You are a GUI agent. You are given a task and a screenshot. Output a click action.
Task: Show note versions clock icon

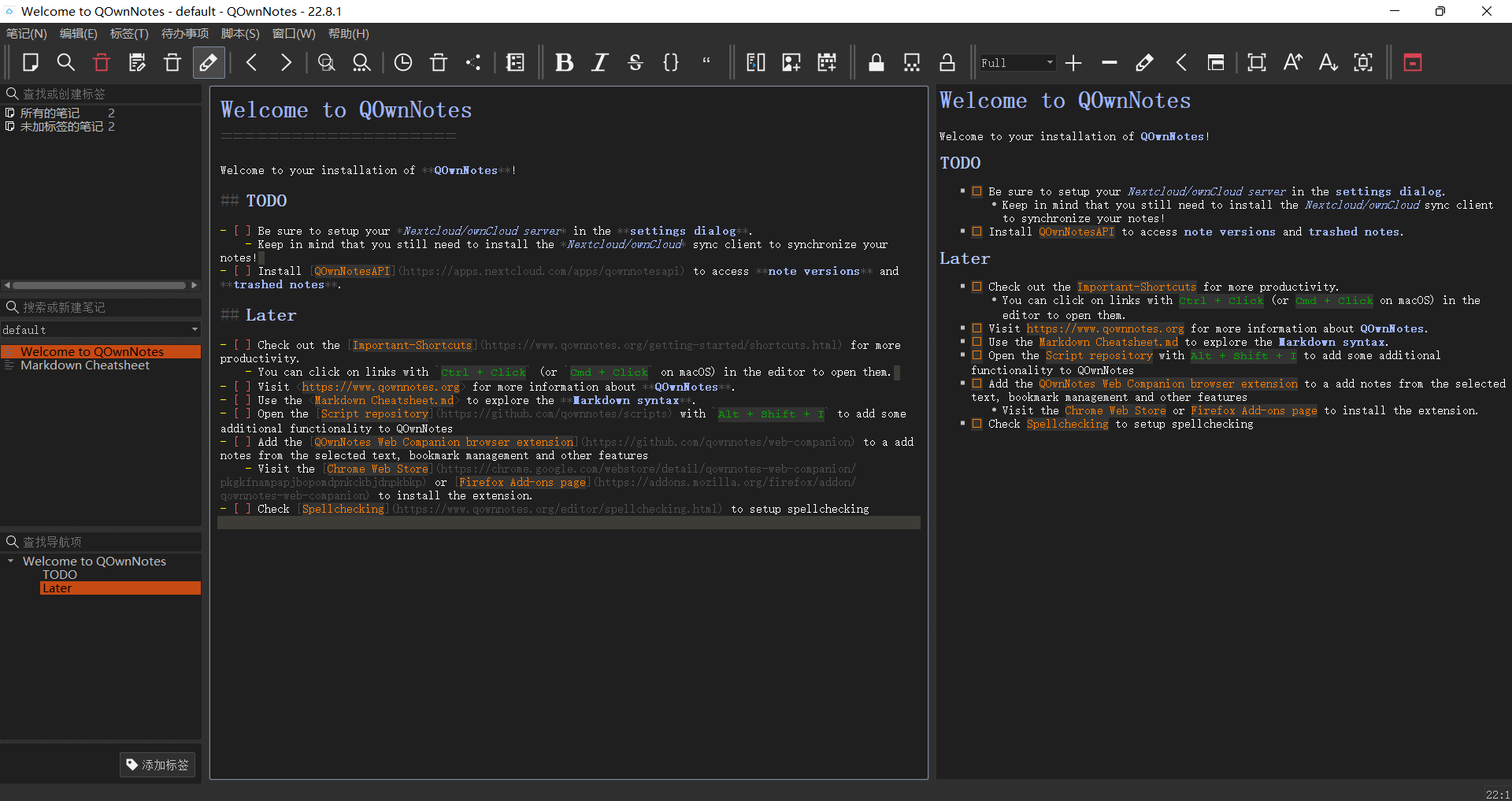tap(403, 62)
